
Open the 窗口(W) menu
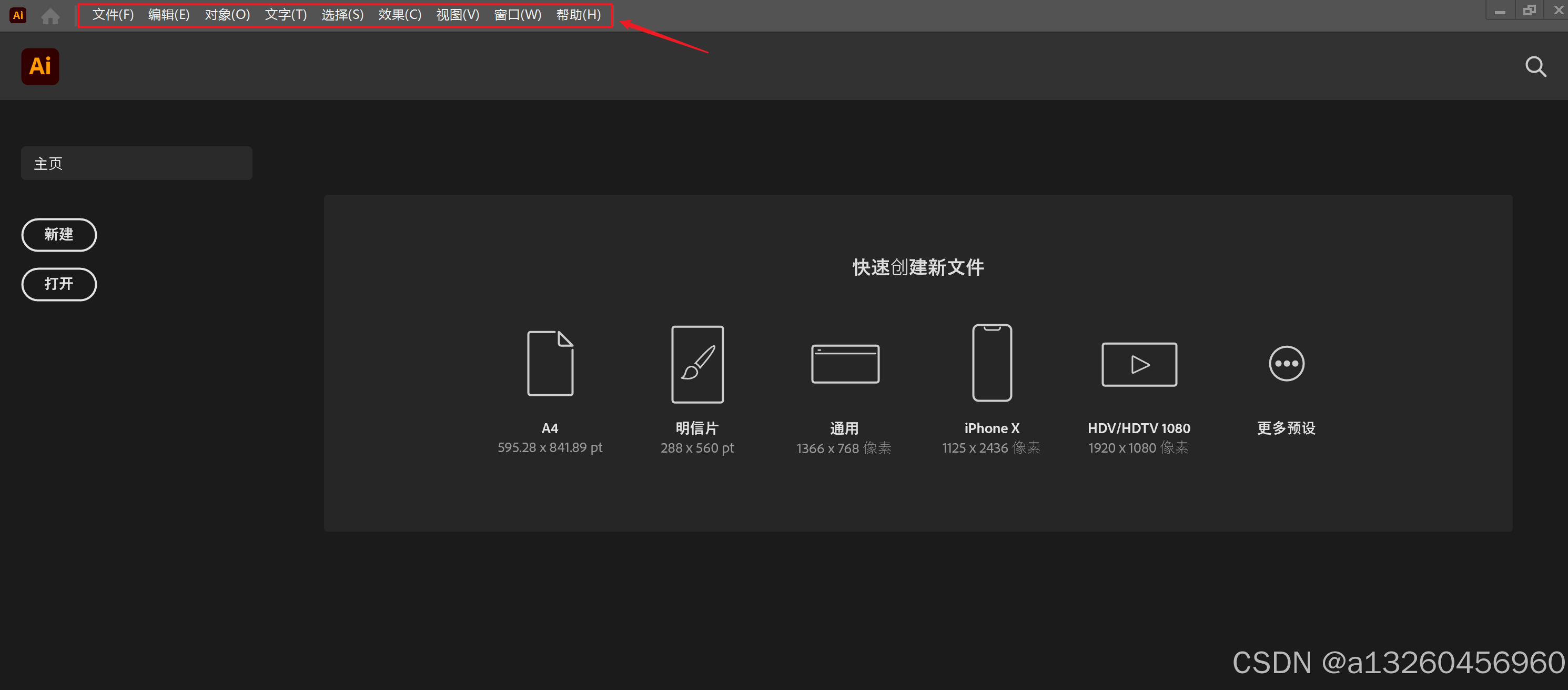pyautogui.click(x=518, y=15)
